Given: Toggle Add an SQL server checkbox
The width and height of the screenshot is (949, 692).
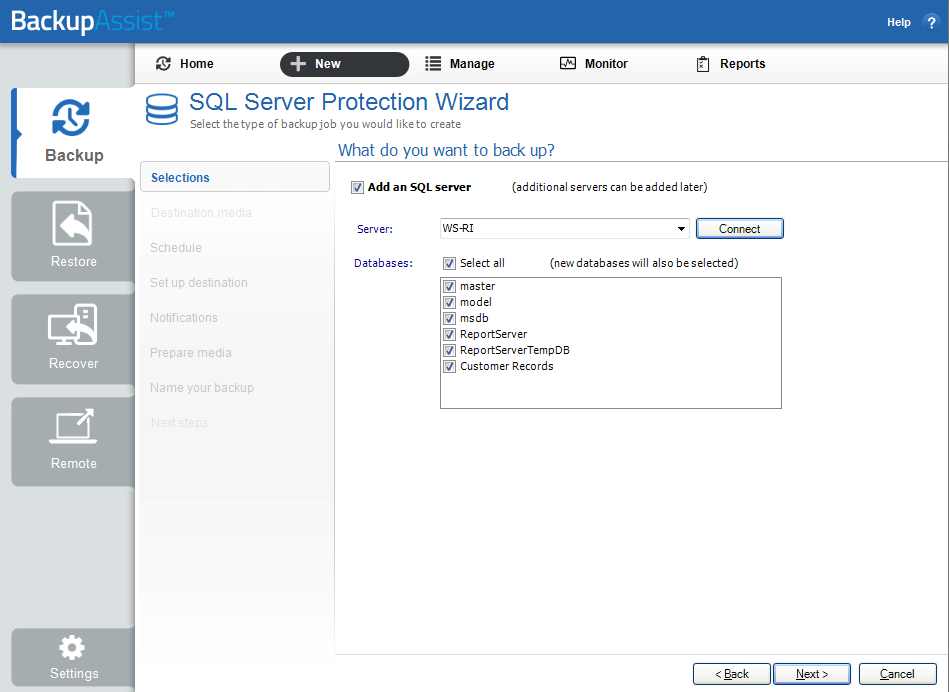Looking at the screenshot, I should [357, 188].
